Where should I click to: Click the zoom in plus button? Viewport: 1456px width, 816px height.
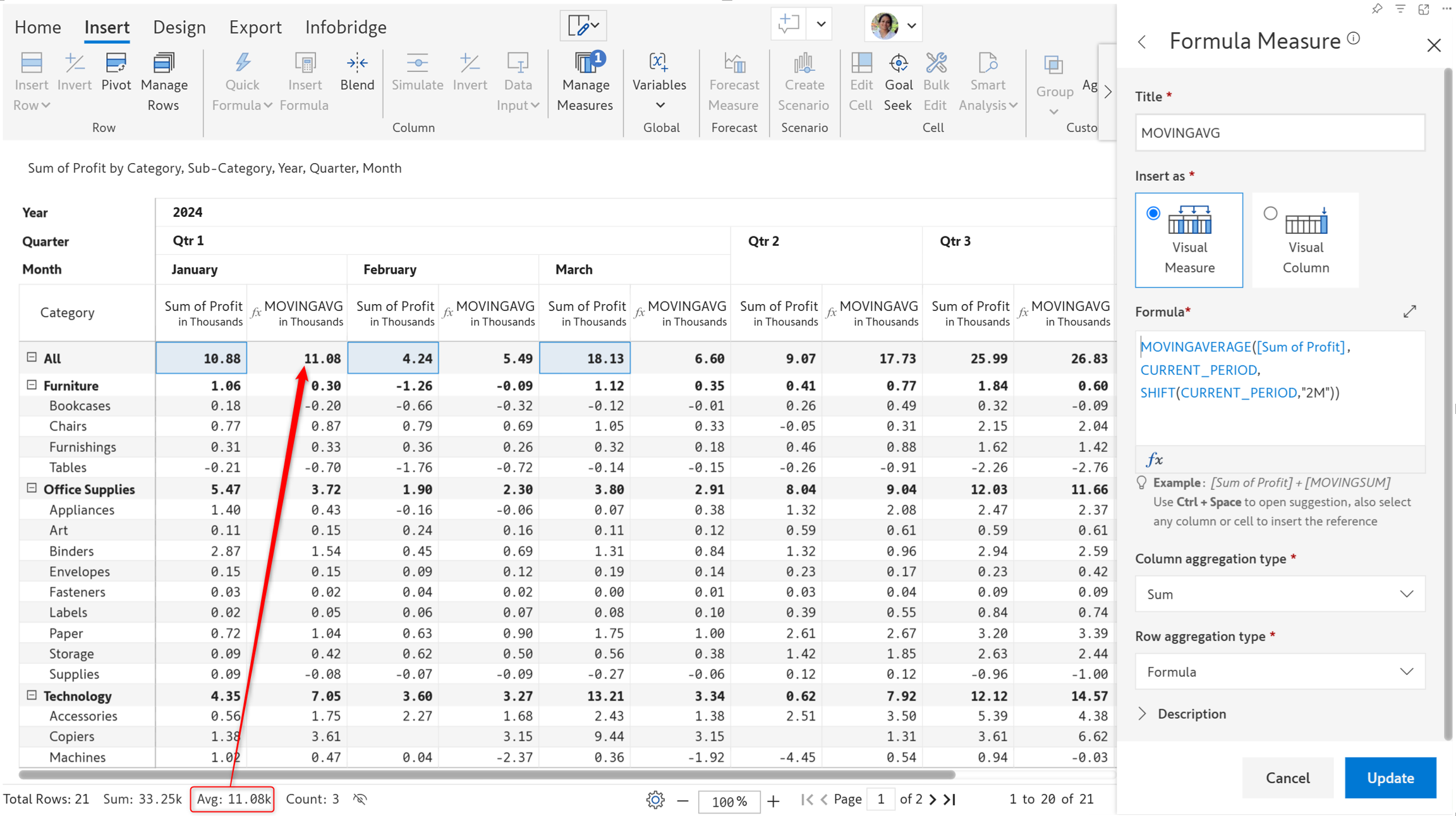[773, 801]
